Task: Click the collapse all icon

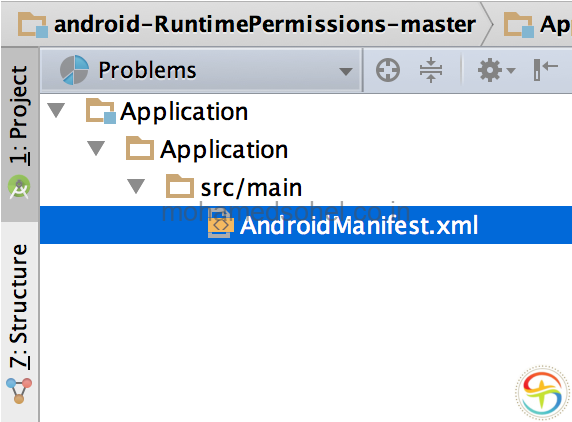Action: (431, 70)
